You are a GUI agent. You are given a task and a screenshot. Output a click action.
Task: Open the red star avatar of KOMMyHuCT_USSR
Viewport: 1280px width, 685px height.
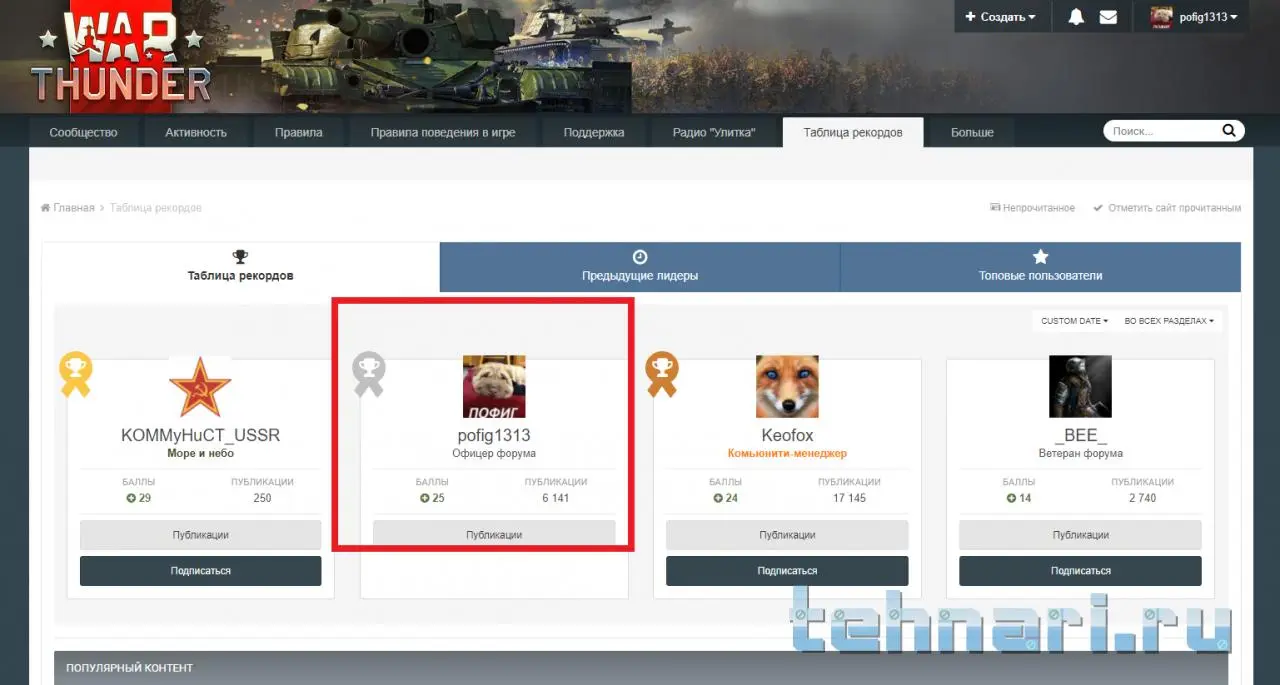click(200, 386)
